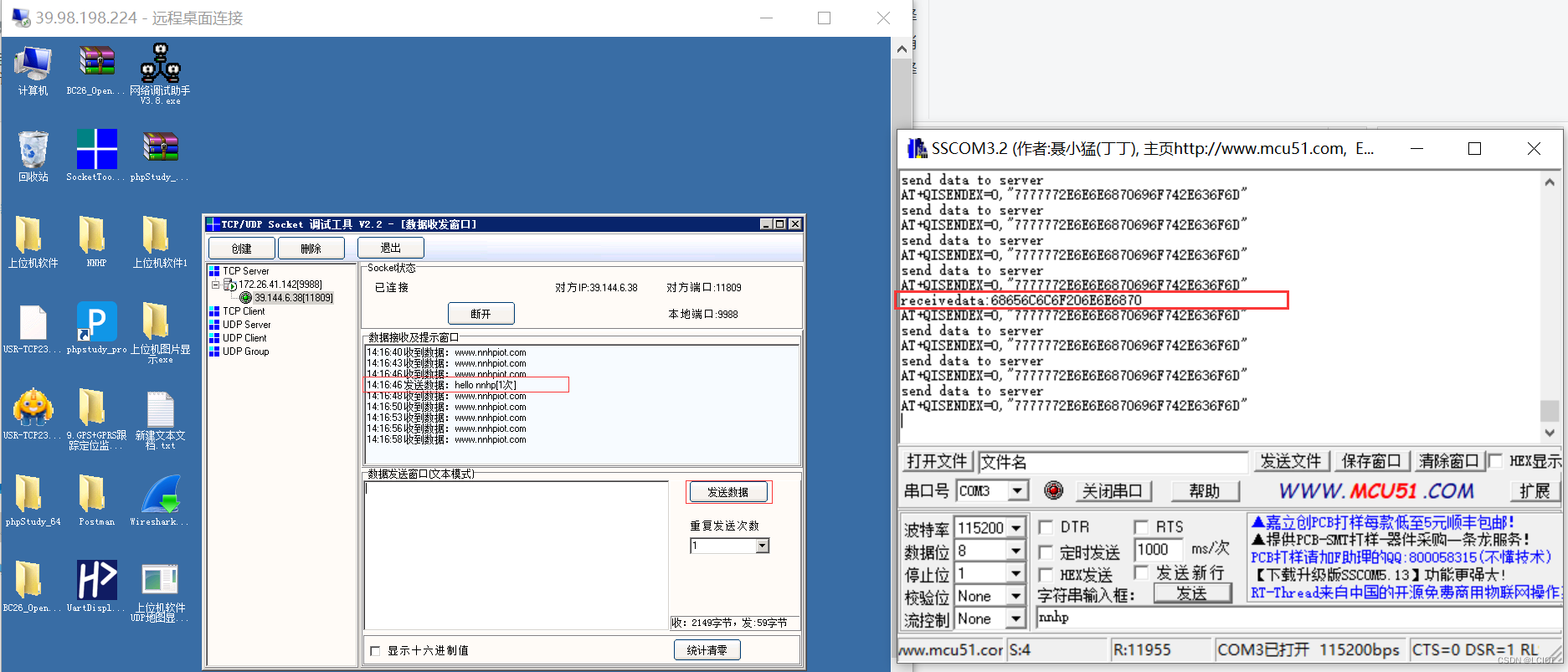Screen dimensions: 1568x672
Task: Open the 计算机 desktop icon
Action: (x=33, y=64)
